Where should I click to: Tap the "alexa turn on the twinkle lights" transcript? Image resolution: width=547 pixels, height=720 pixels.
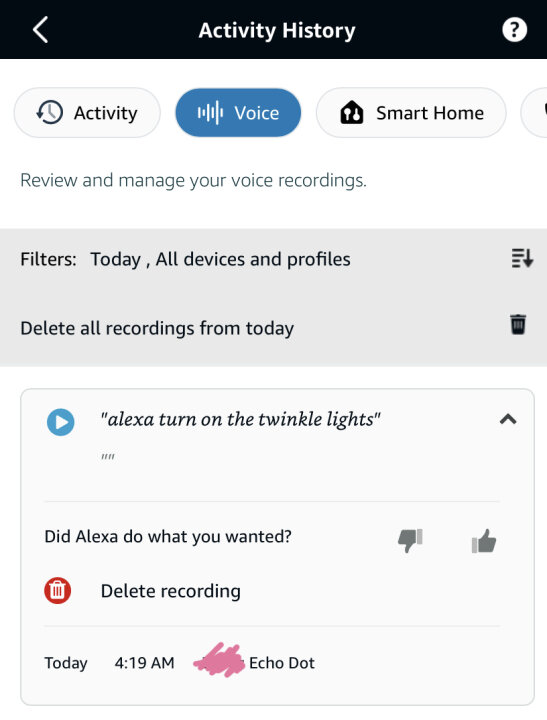[x=240, y=419]
